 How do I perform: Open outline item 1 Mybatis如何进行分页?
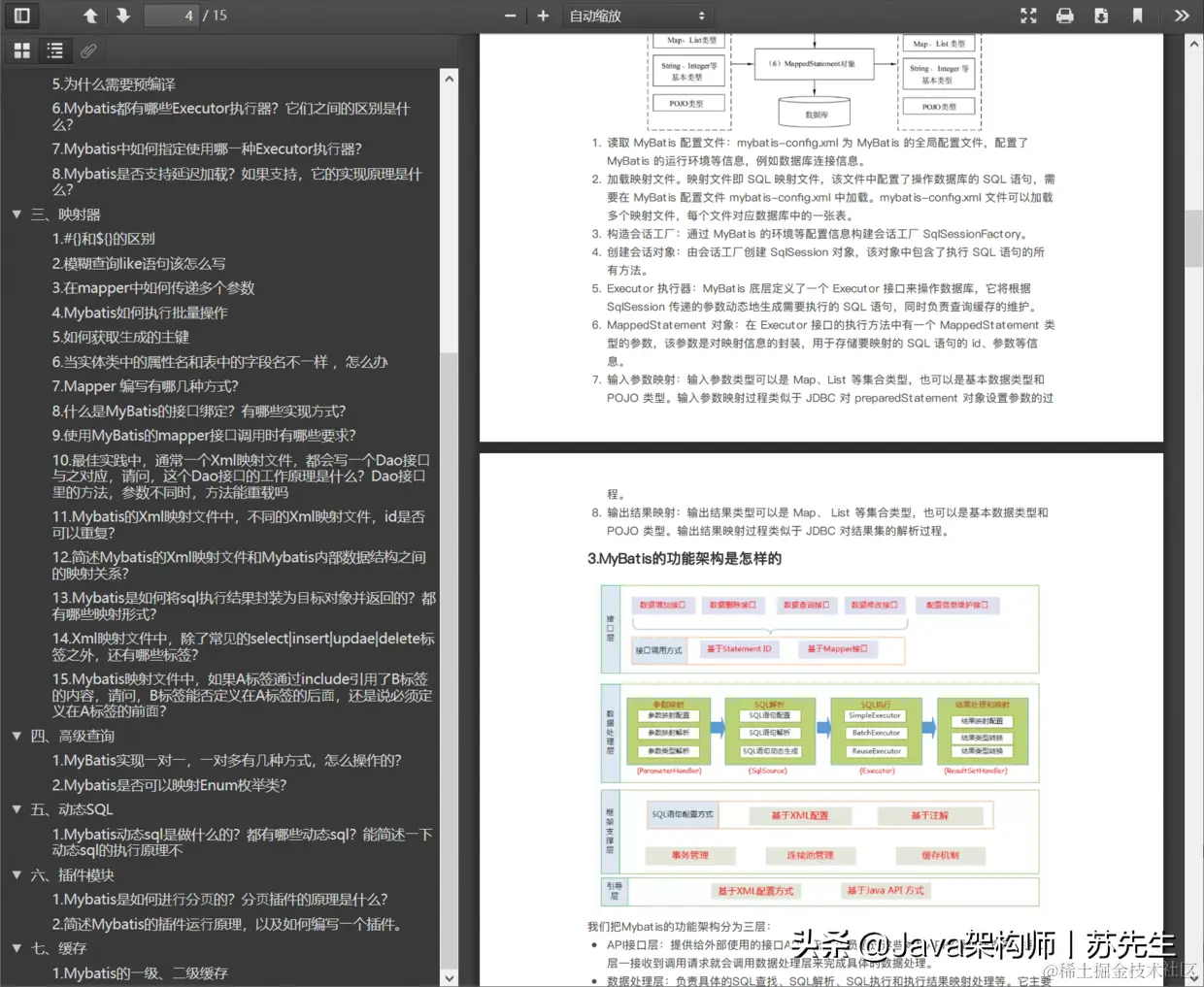click(219, 900)
